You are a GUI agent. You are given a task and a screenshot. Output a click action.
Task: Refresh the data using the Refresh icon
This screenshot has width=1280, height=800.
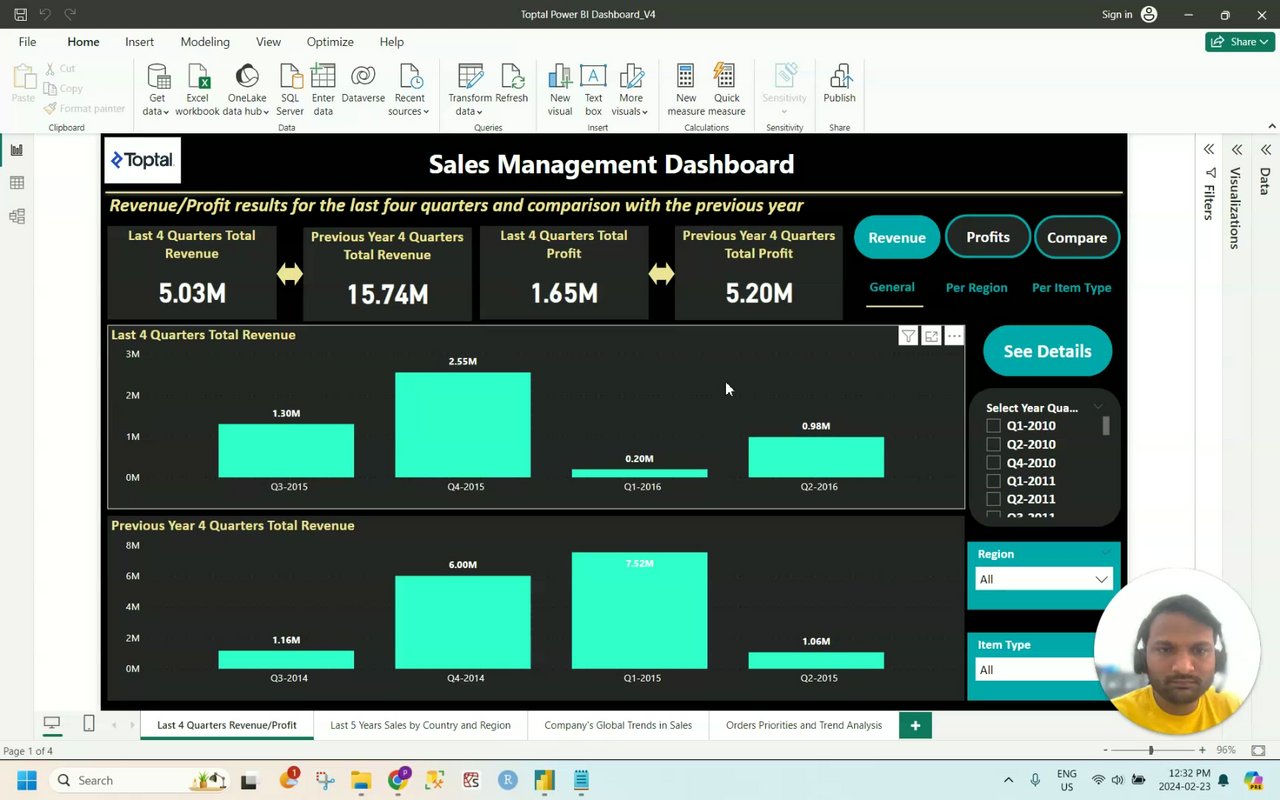point(511,78)
